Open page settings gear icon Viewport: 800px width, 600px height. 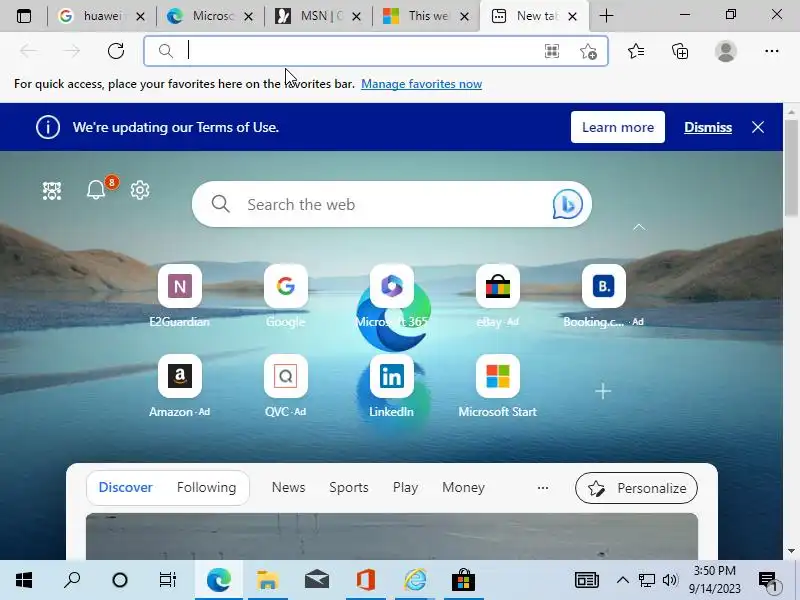pos(140,190)
